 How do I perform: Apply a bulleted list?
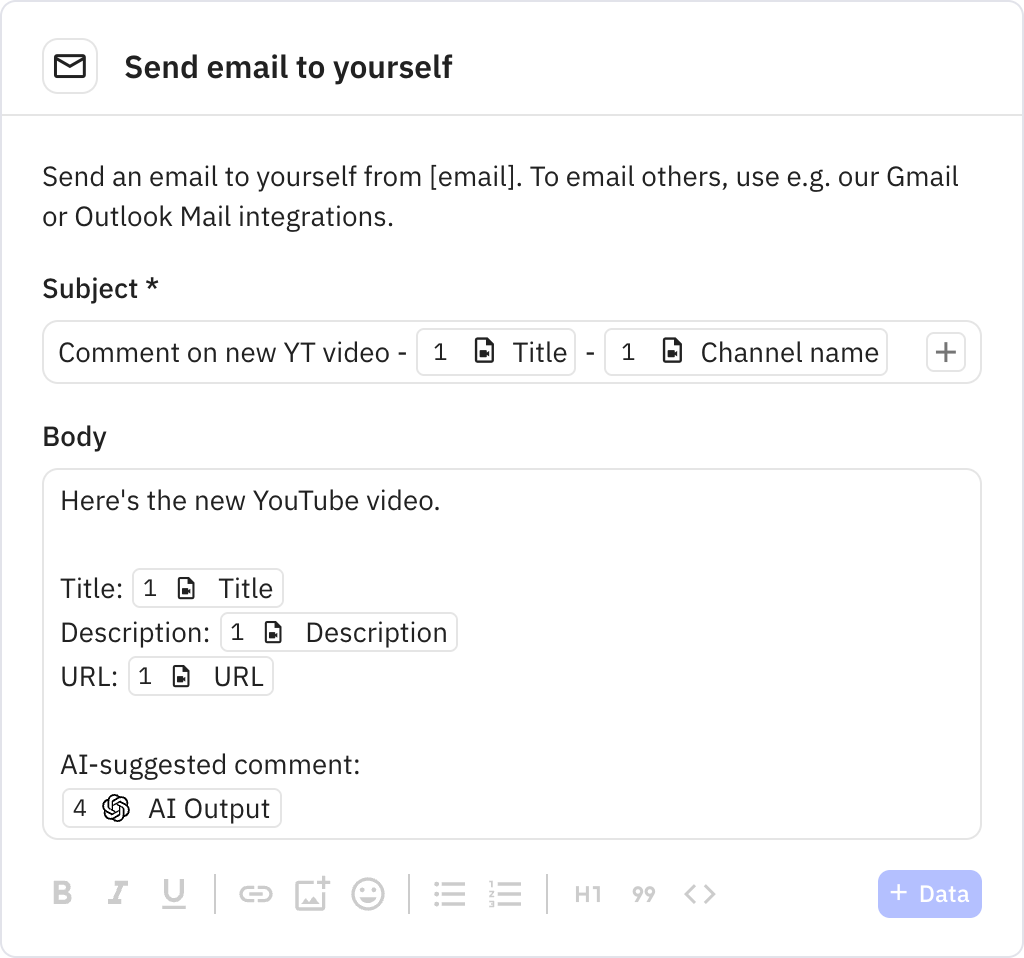click(450, 894)
